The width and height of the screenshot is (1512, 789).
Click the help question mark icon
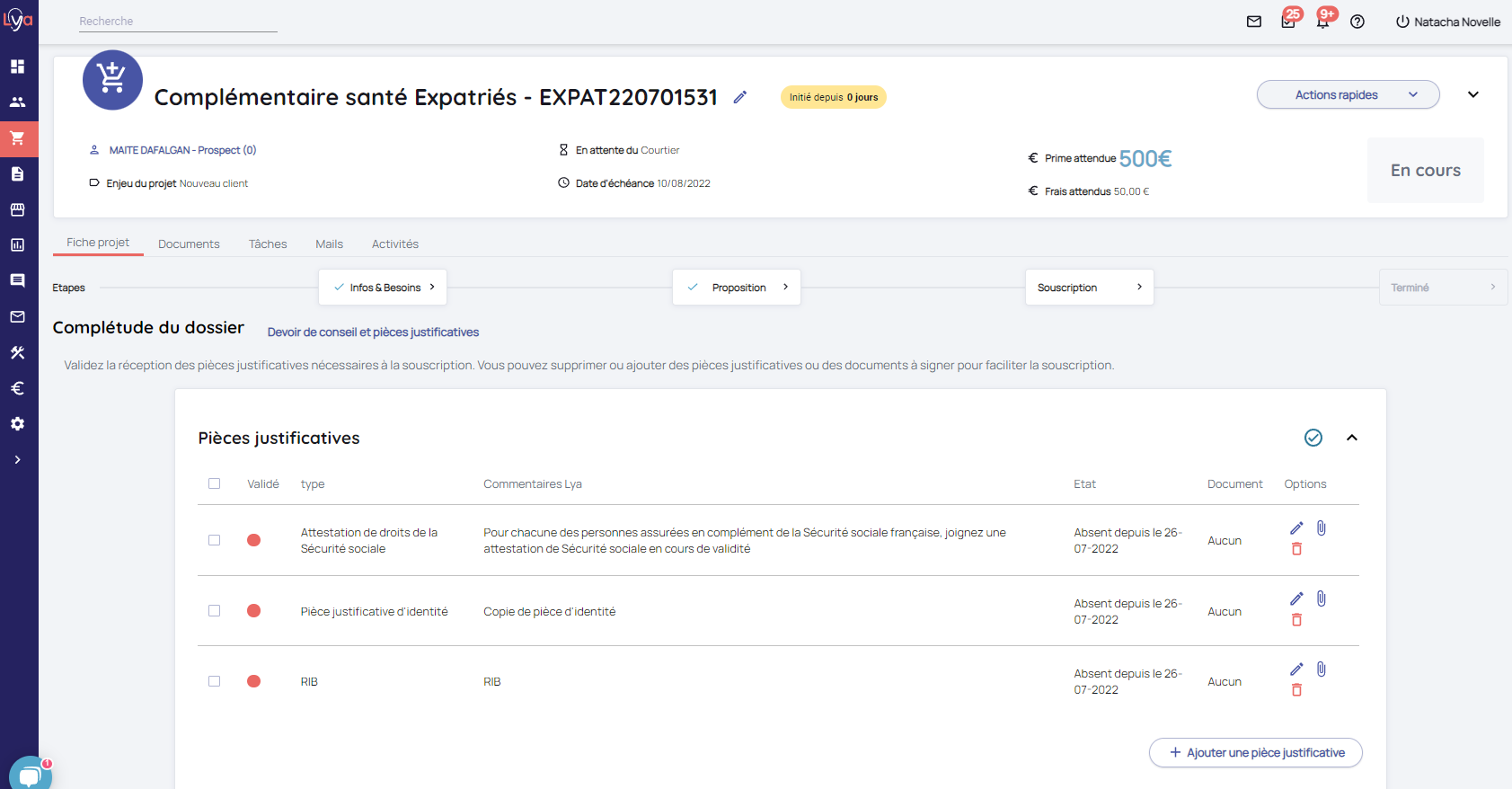[x=1357, y=22]
